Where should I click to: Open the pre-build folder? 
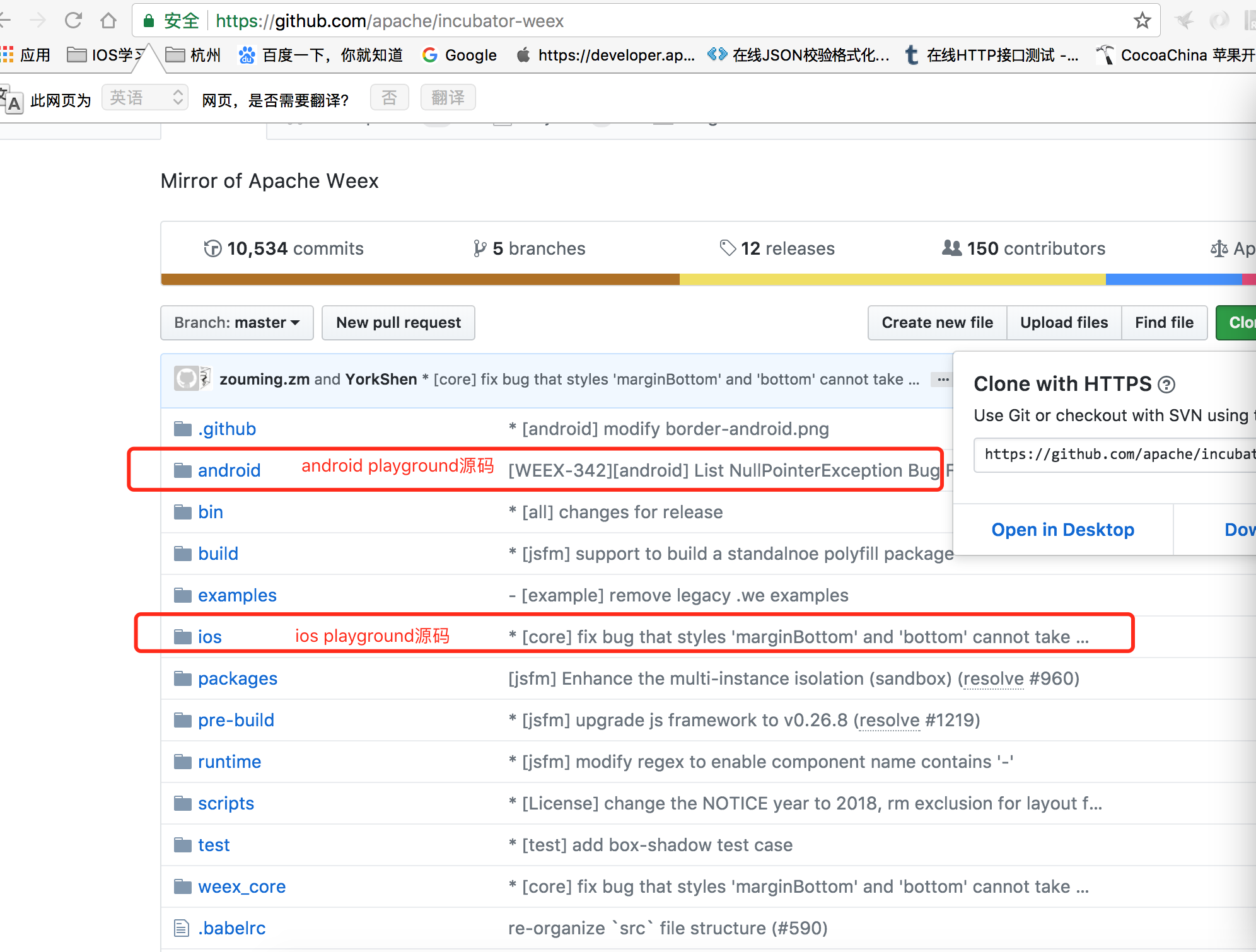pos(236,720)
